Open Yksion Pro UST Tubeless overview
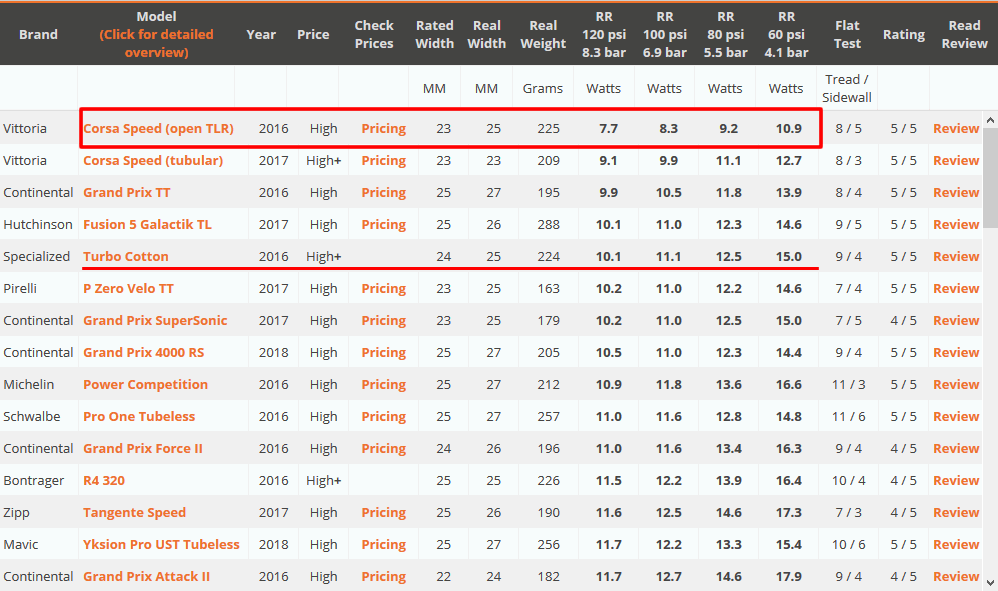Image resolution: width=998 pixels, height=591 pixels. click(162, 545)
